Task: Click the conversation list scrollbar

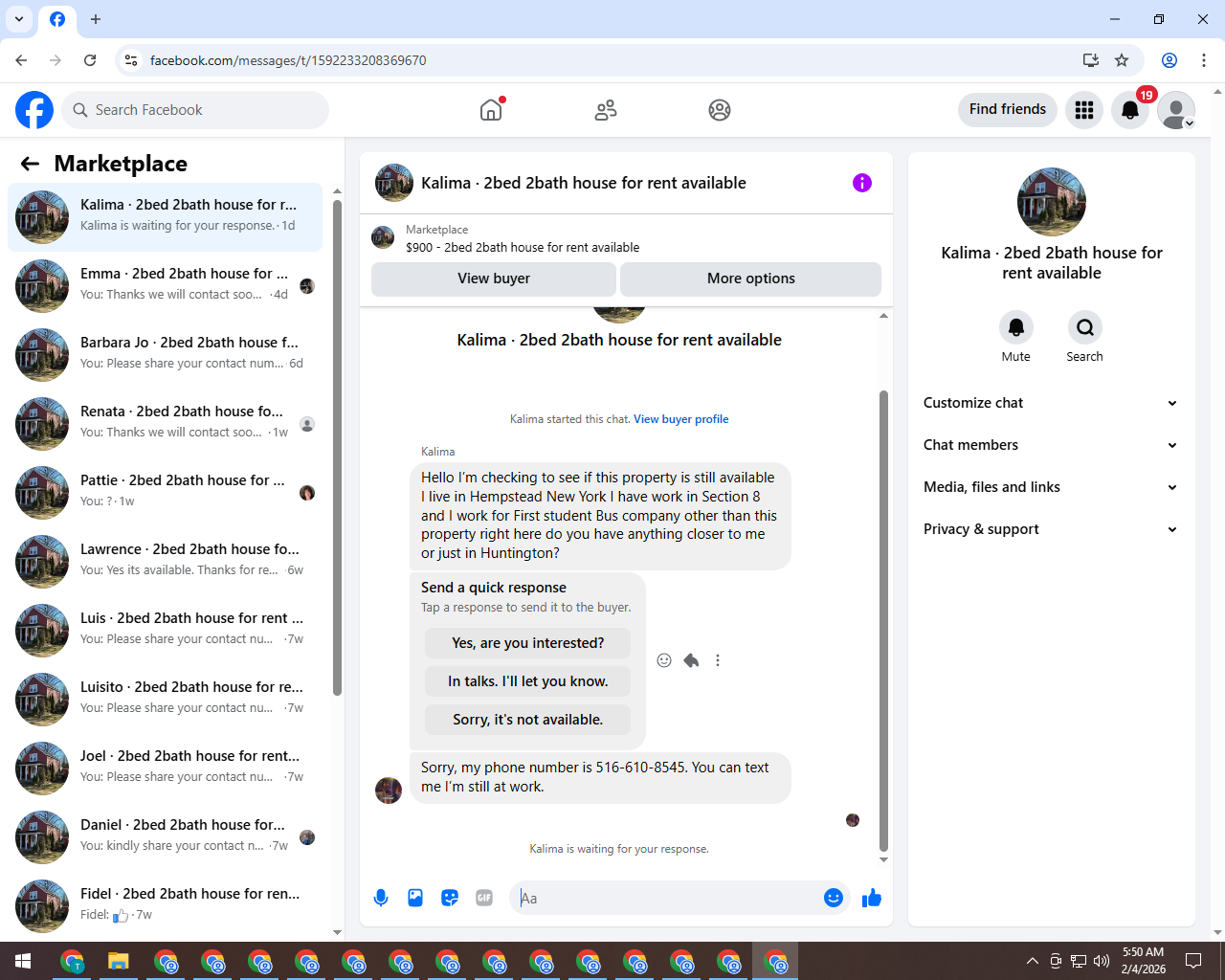Action: click(x=337, y=447)
